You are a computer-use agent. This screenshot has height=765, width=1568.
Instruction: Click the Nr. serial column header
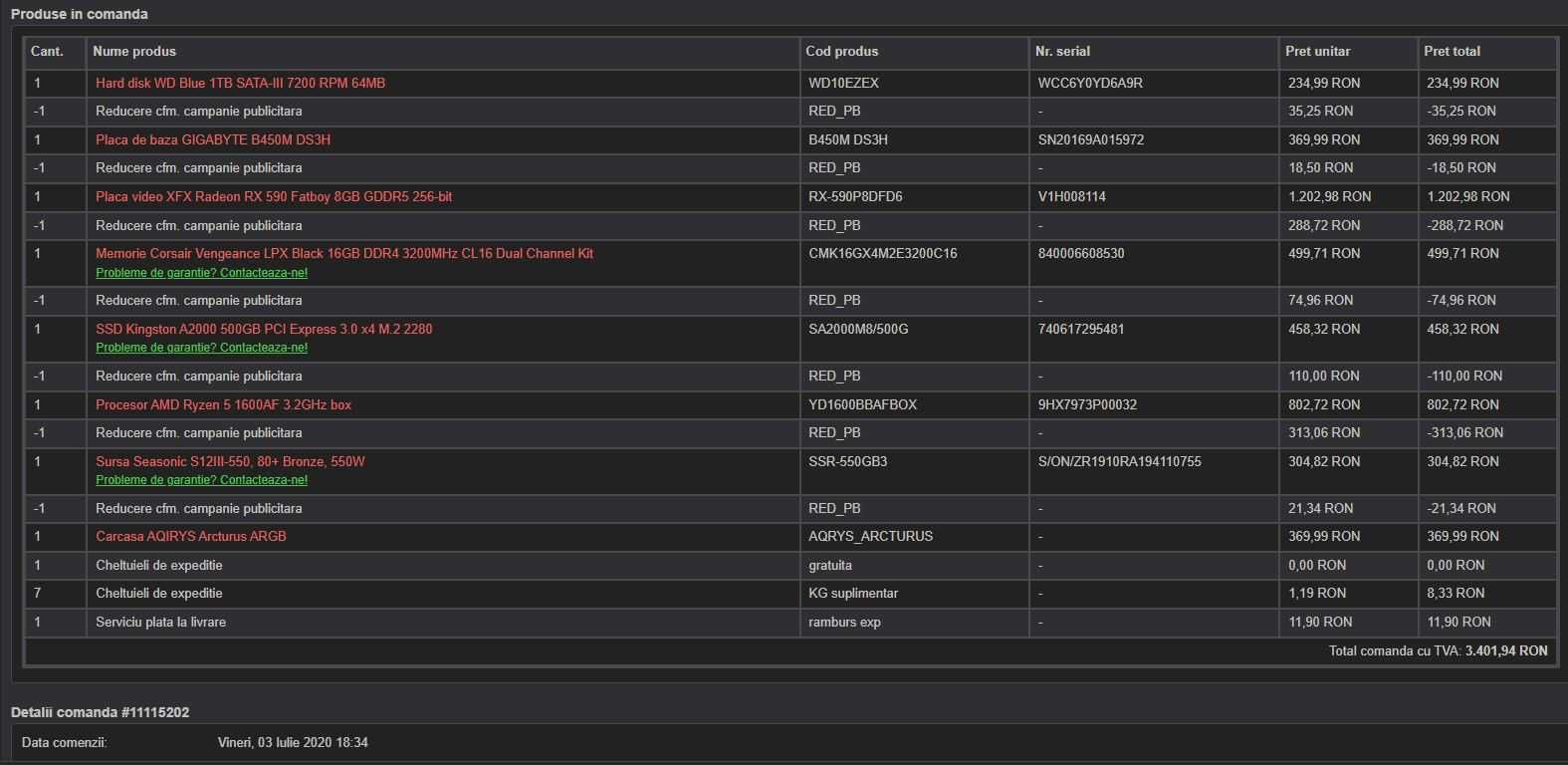1062,51
